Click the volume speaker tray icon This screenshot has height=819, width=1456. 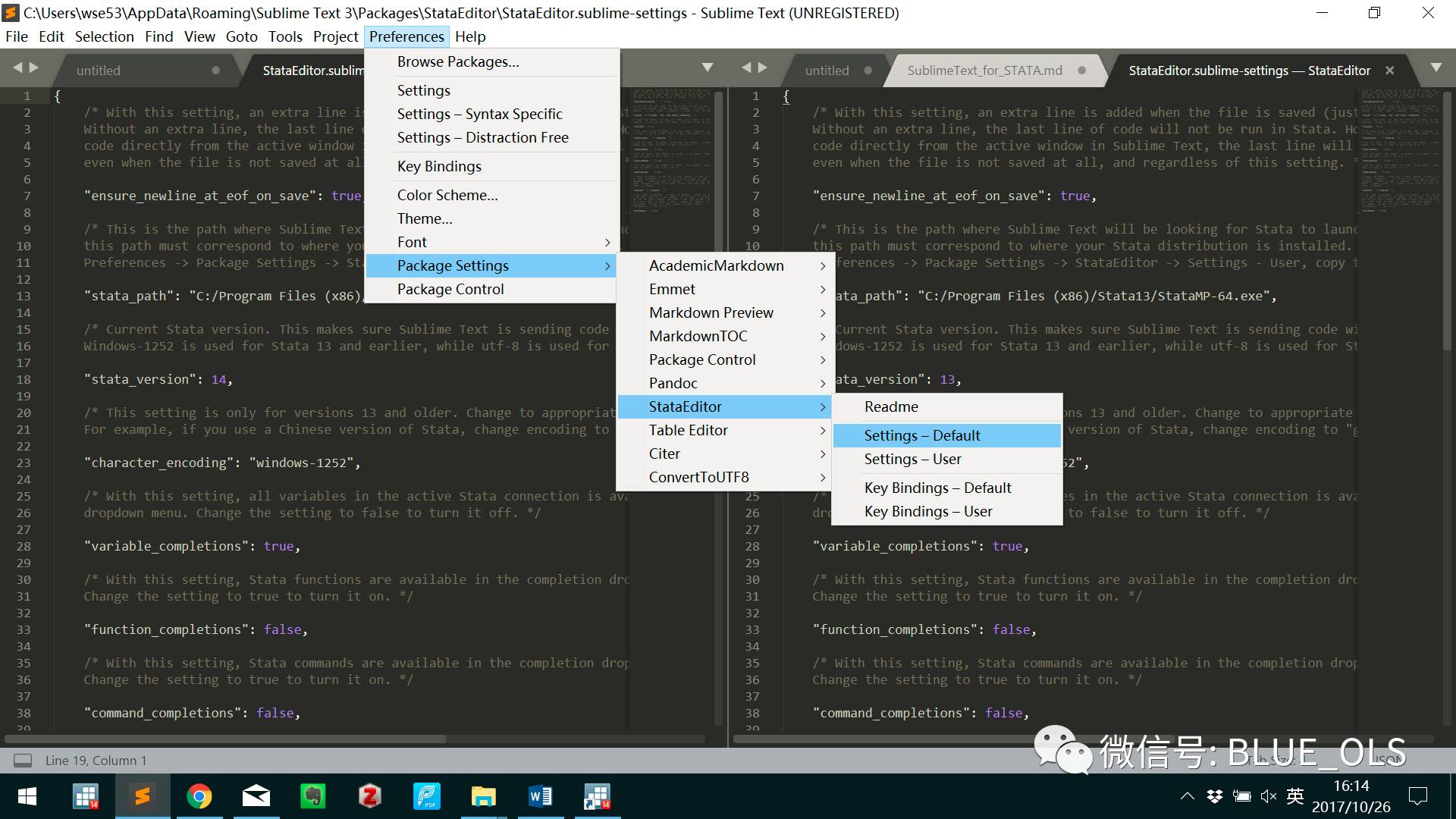point(1269,796)
